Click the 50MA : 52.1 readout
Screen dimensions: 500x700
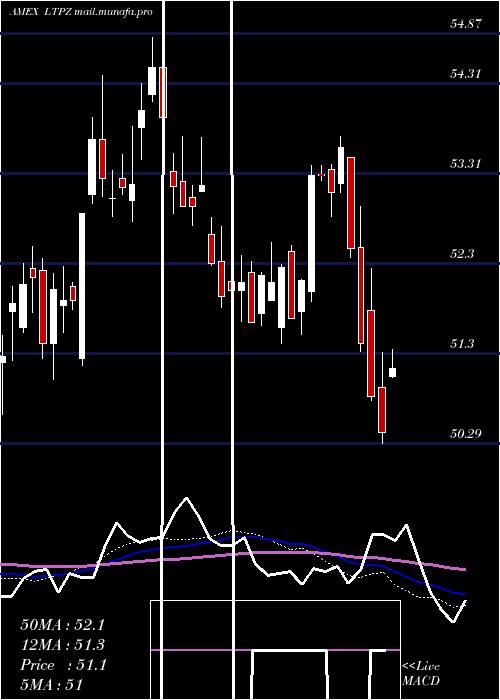(x=63, y=624)
